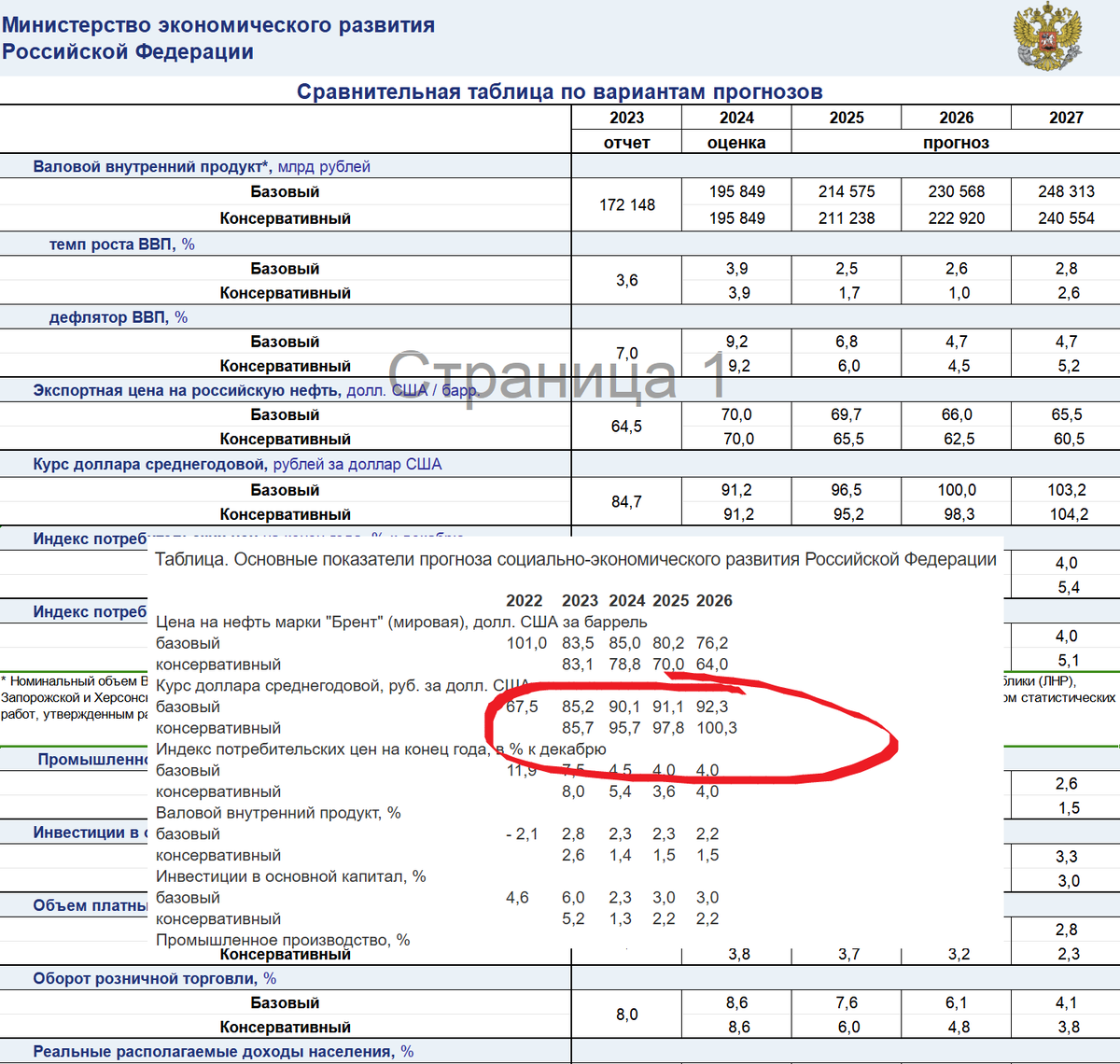The image size is (1120, 1064).
Task: Click the conservative GDP value 240 554
Action: click(1066, 217)
